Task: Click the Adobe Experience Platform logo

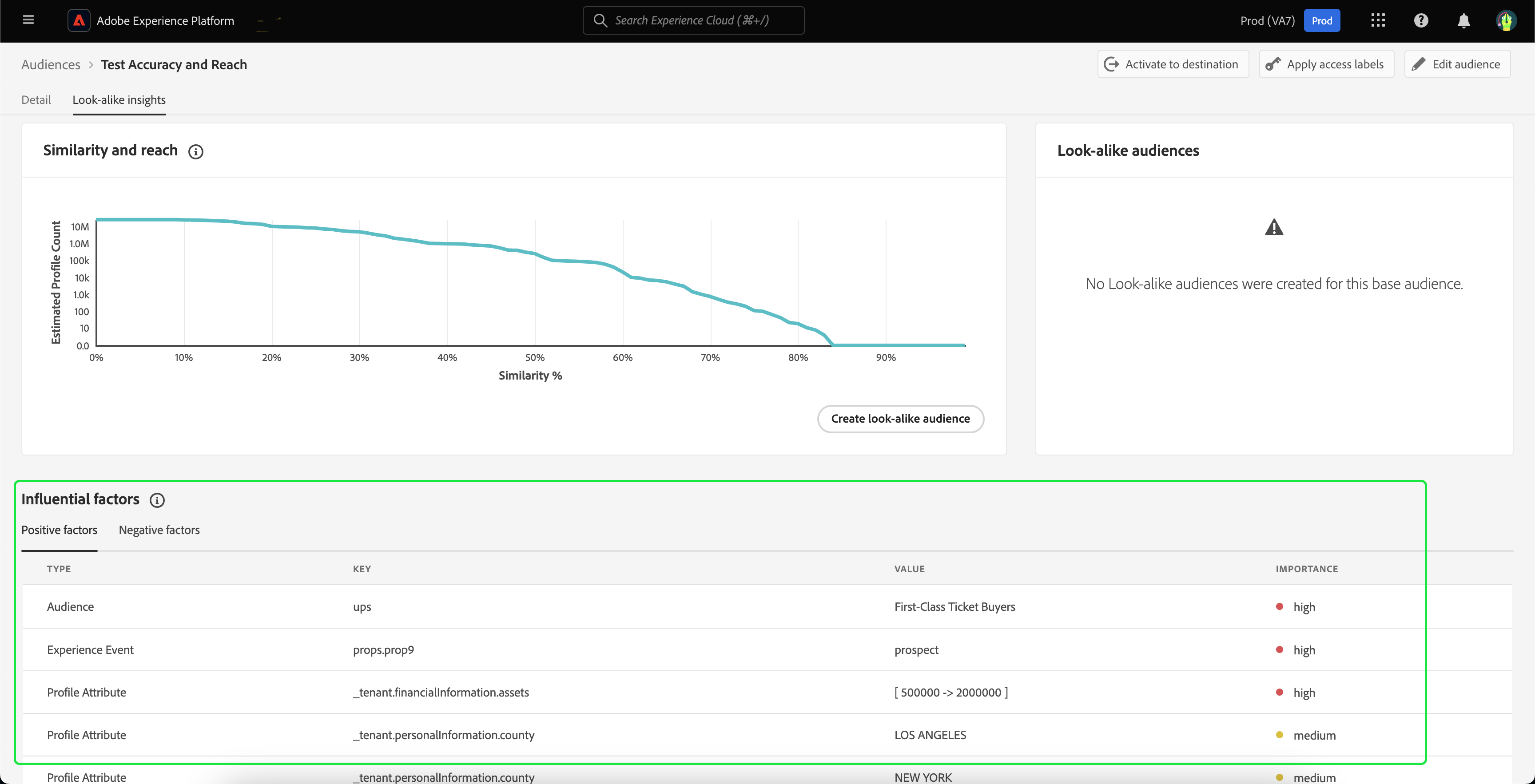Action: (x=79, y=20)
